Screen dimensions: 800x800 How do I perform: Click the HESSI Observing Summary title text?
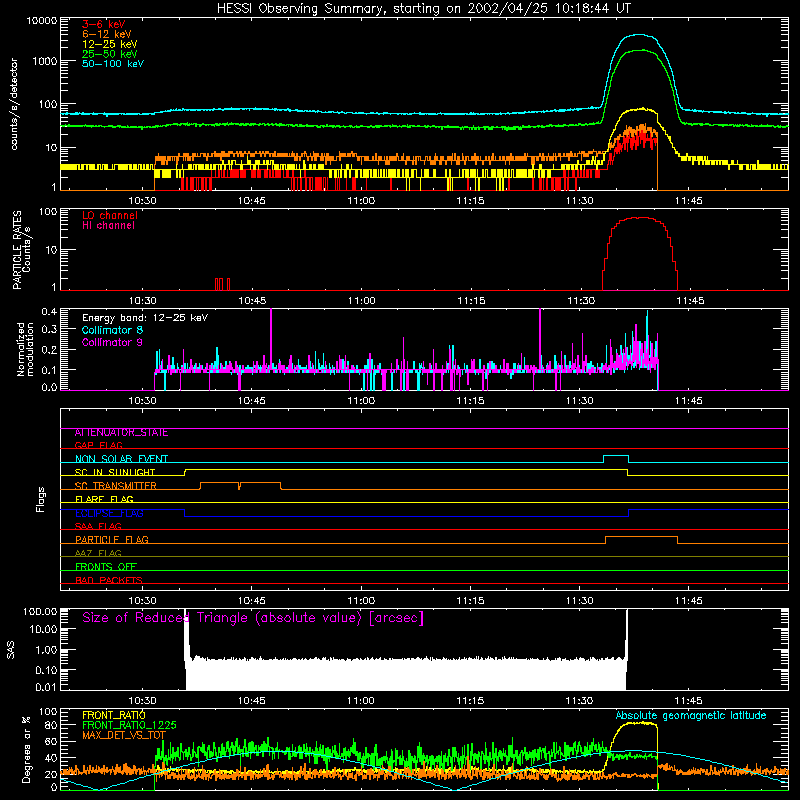(x=423, y=9)
